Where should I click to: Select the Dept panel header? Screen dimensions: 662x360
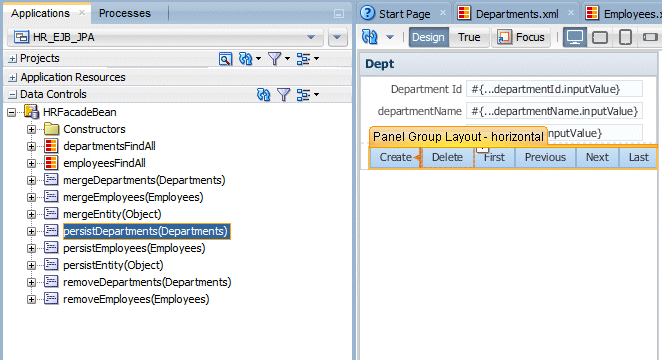coord(510,64)
